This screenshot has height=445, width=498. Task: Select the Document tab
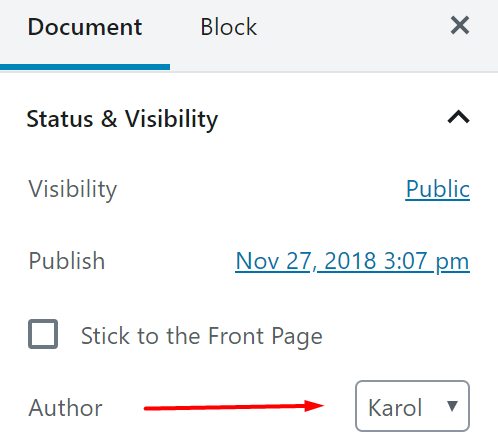pyautogui.click(x=85, y=27)
